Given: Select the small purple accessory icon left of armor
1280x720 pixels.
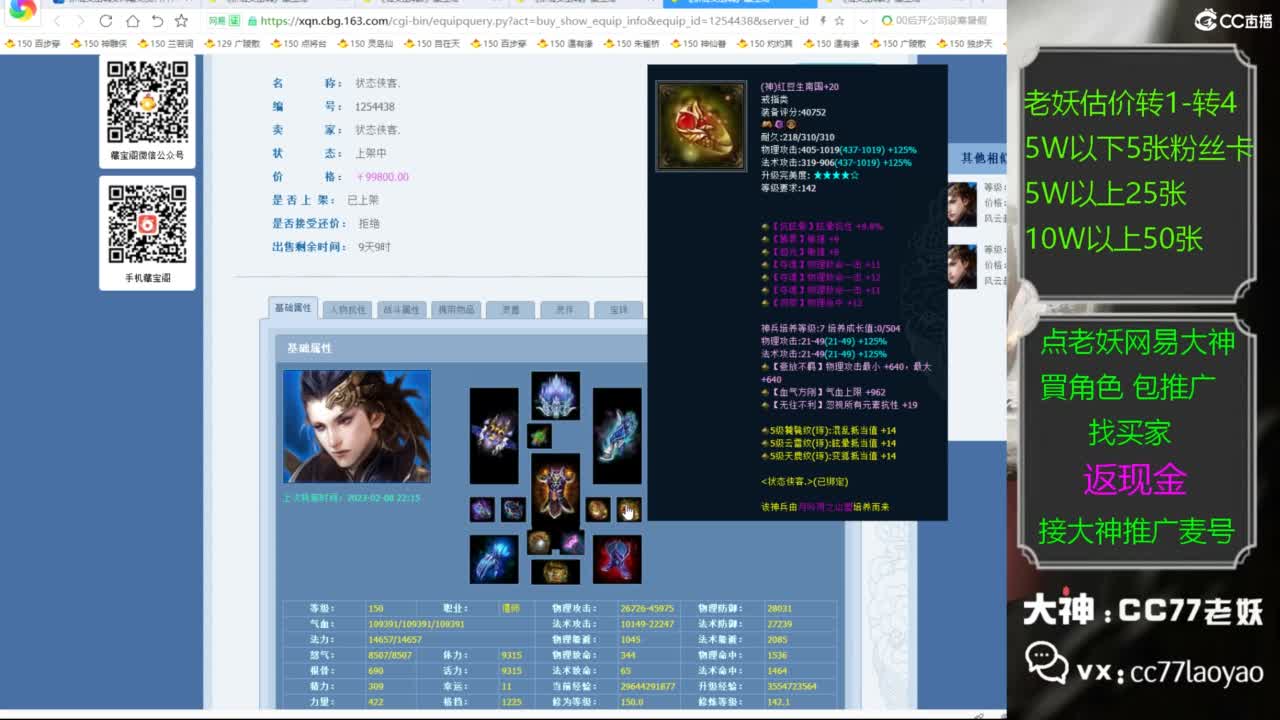Looking at the screenshot, I should point(482,510).
